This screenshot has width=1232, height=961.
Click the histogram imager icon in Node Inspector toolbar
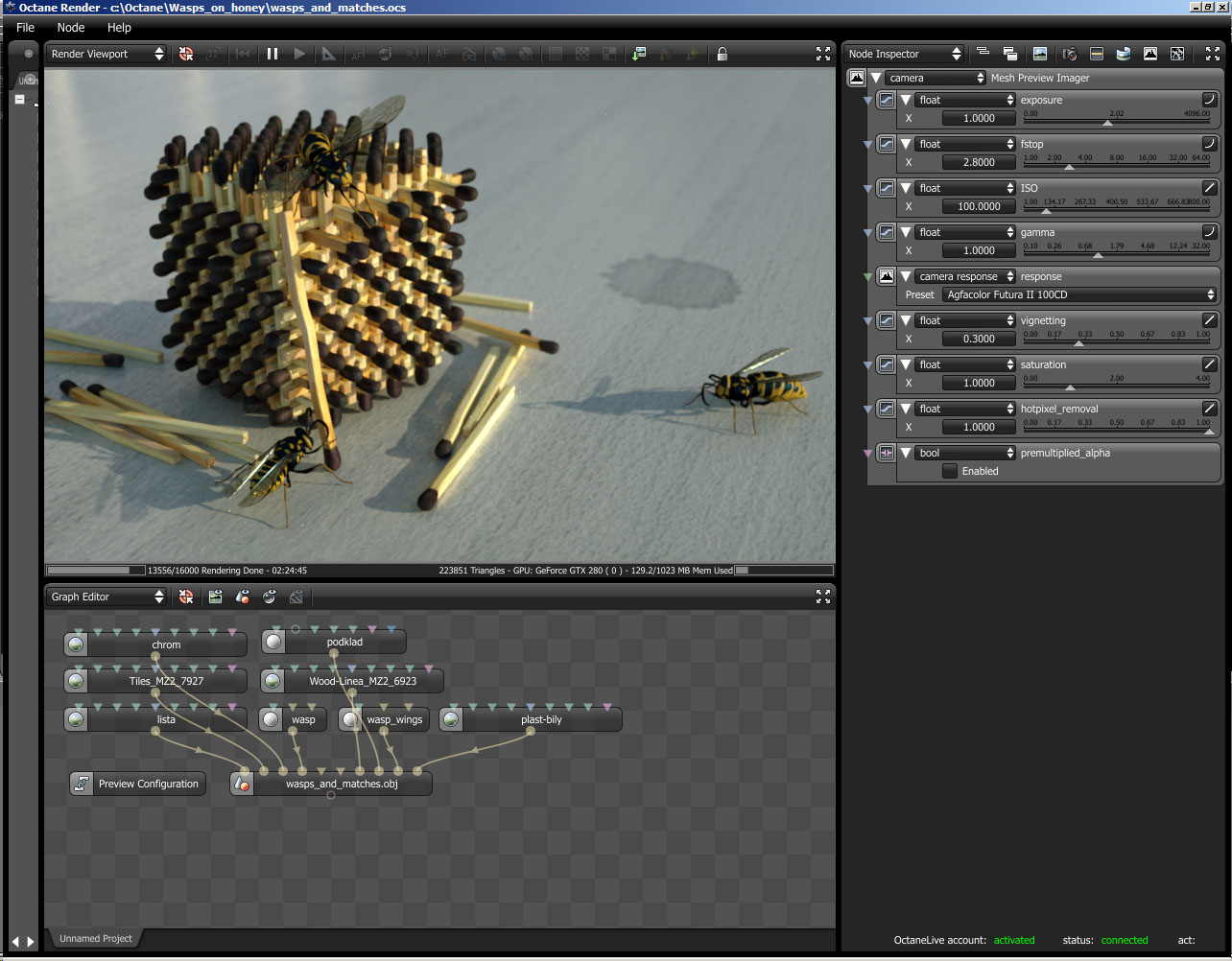[1149, 55]
